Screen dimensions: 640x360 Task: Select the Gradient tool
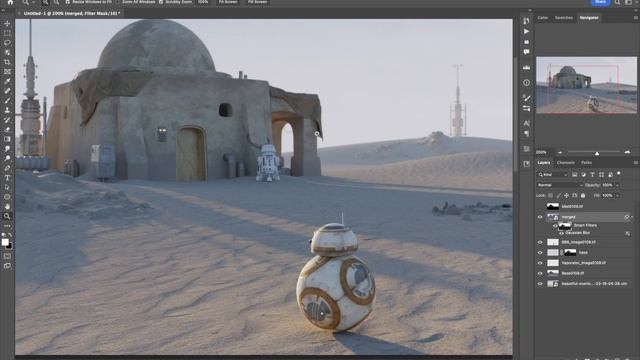7,139
